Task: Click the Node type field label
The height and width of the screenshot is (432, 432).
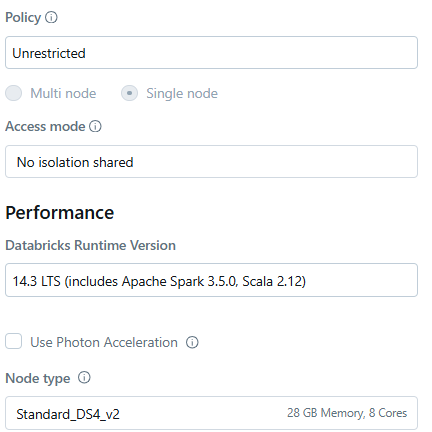Action: 38,378
